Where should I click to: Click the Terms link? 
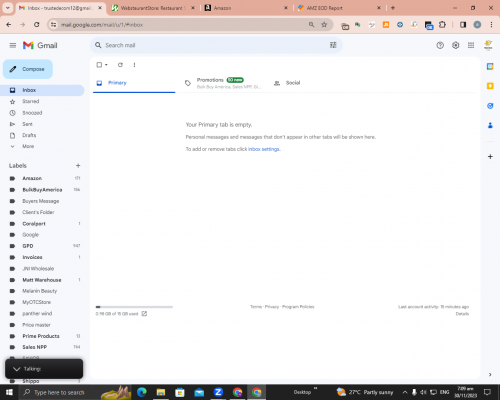256,307
